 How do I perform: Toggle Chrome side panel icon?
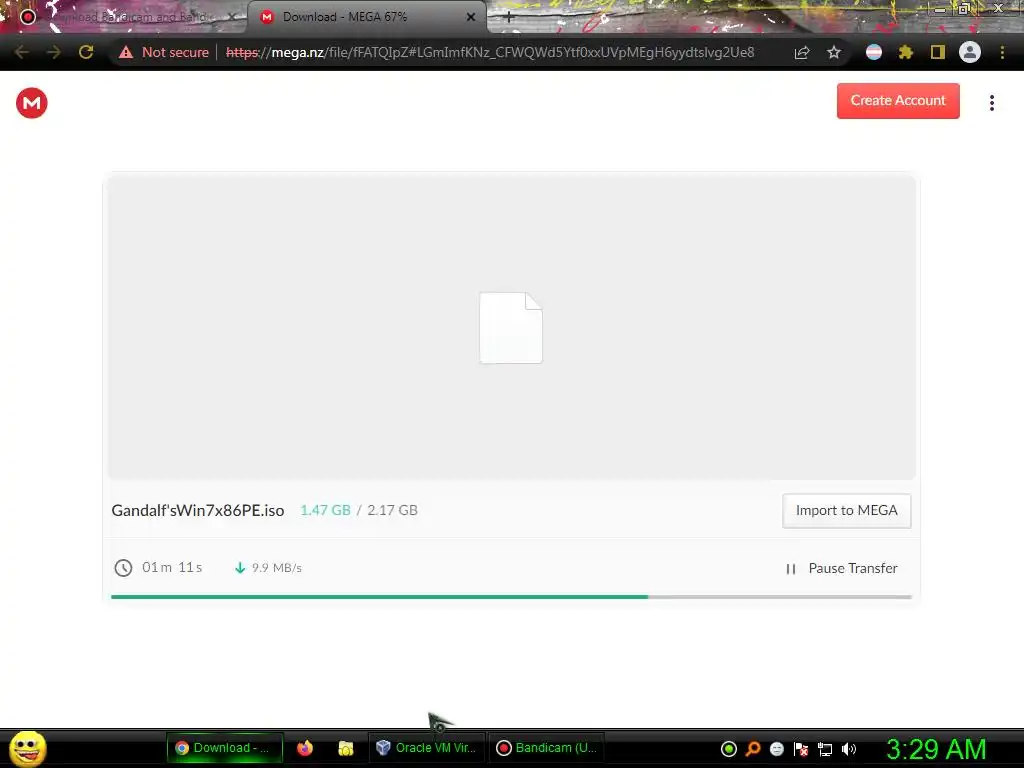tap(938, 52)
